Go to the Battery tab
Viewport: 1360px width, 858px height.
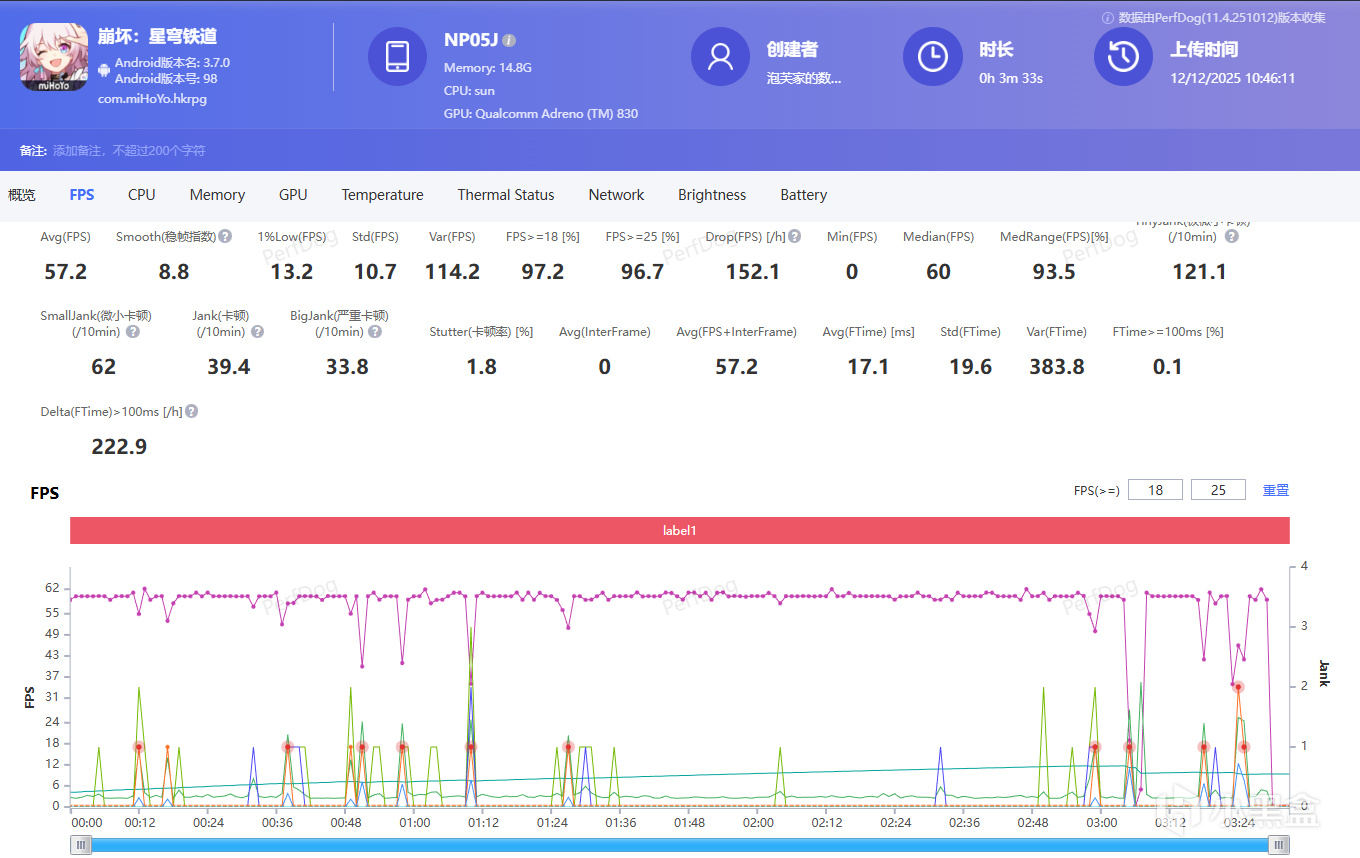pos(803,195)
